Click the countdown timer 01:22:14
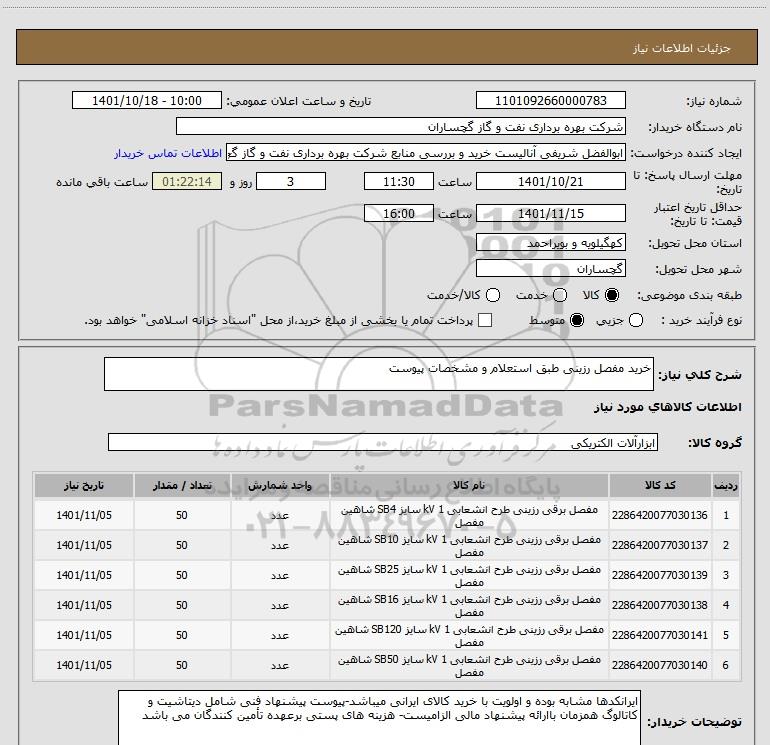 (x=187, y=181)
